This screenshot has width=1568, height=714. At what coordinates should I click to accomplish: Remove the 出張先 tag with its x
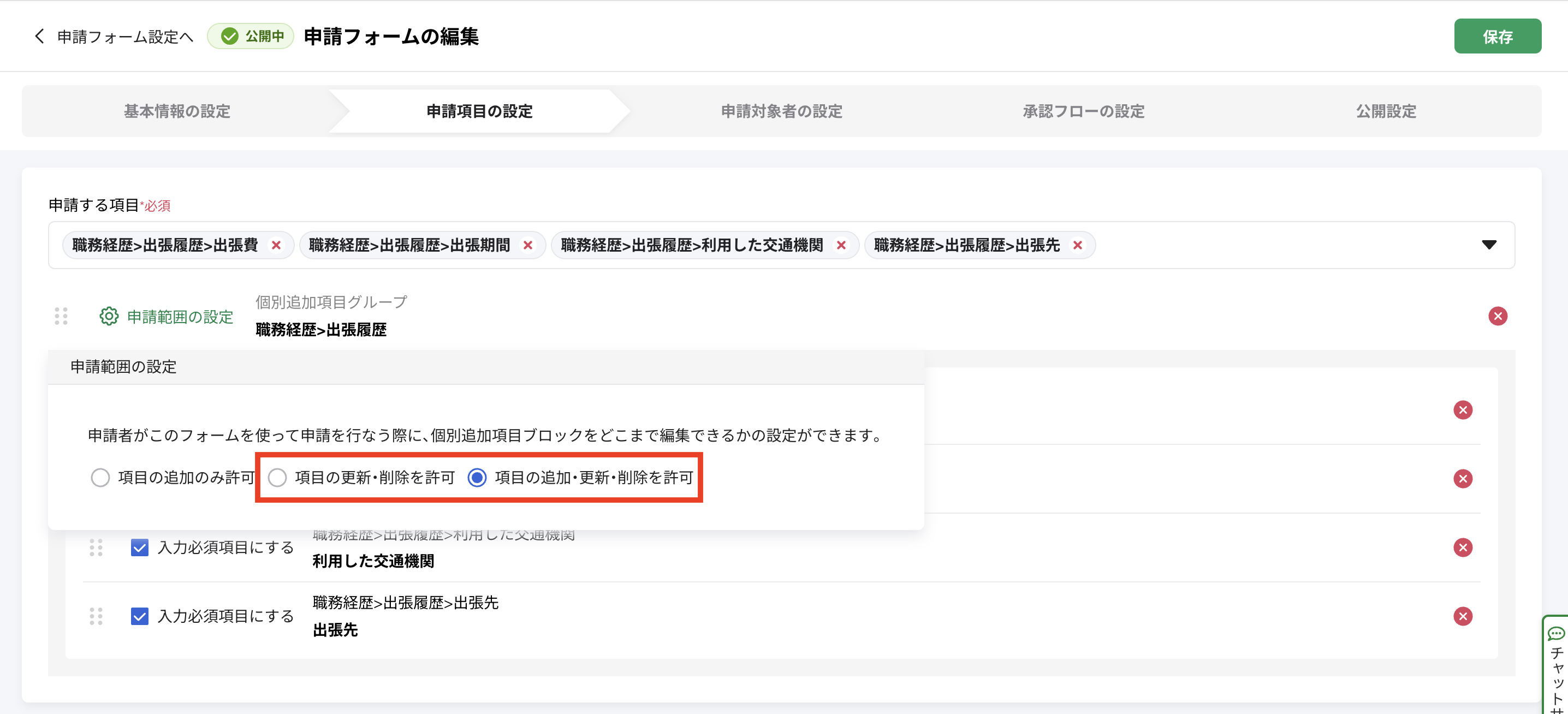[x=1077, y=245]
